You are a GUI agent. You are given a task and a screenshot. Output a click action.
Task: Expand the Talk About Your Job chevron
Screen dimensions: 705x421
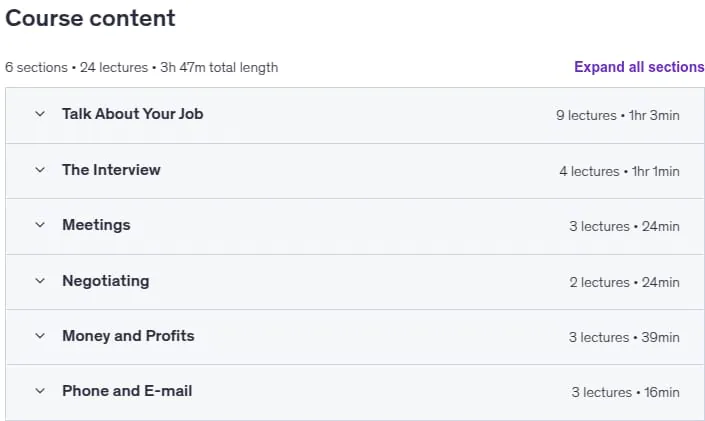(x=40, y=114)
